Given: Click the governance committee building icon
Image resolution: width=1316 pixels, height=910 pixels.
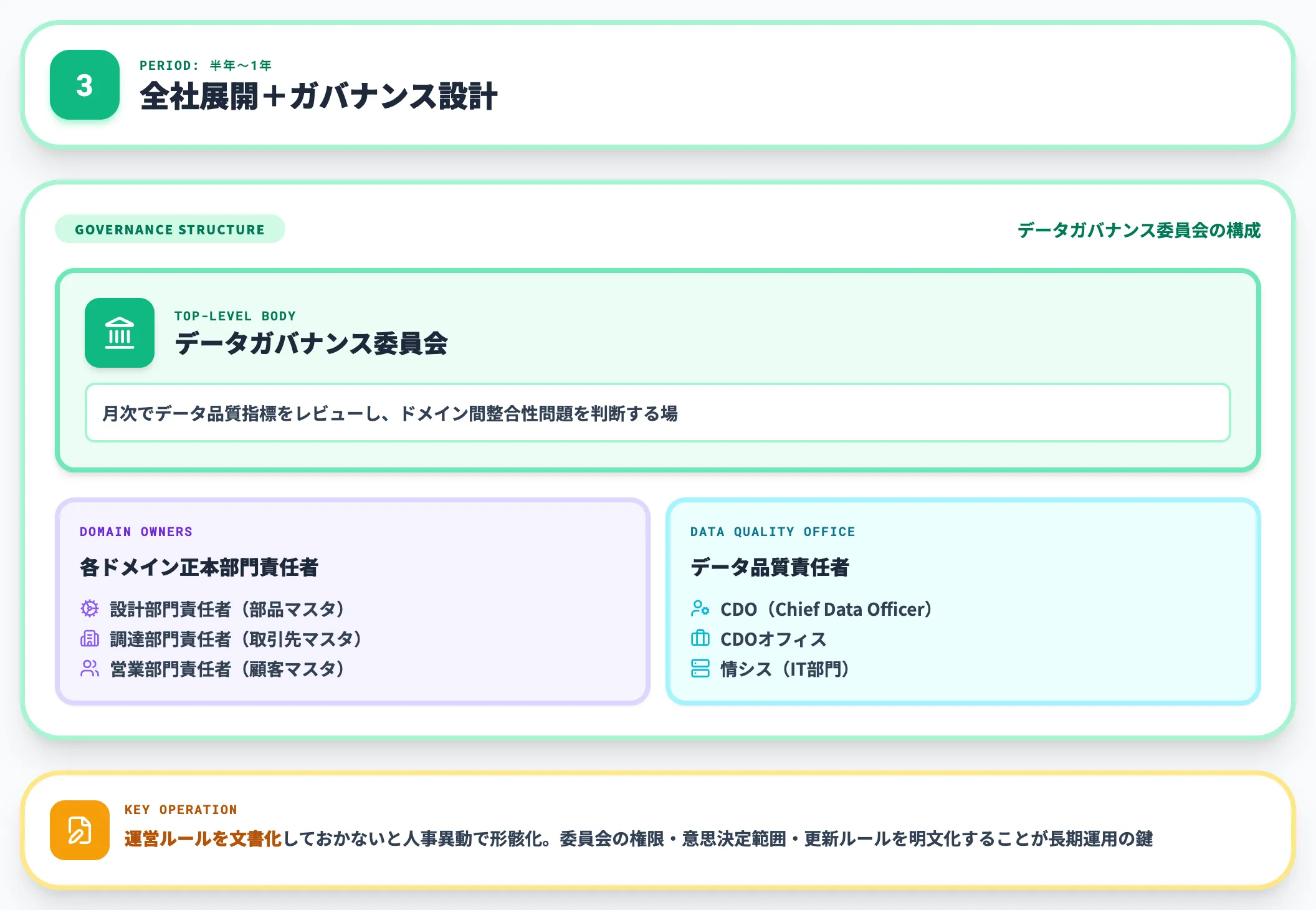Looking at the screenshot, I should [x=120, y=333].
